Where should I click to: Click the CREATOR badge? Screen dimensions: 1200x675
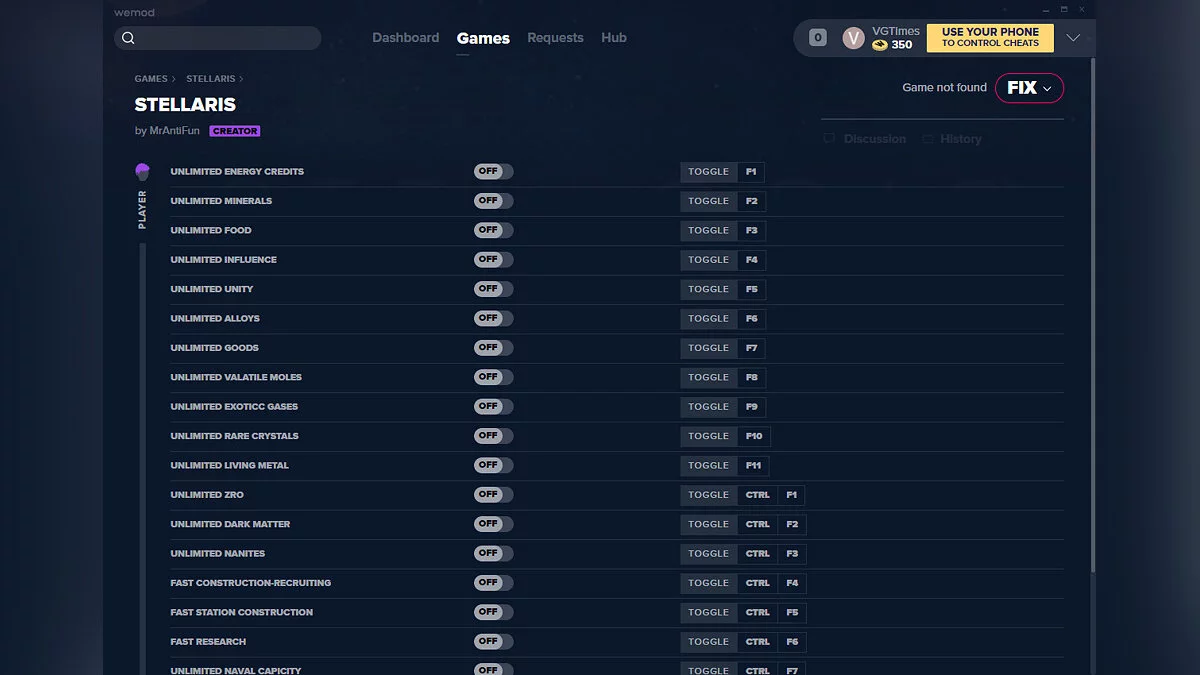click(x=235, y=131)
